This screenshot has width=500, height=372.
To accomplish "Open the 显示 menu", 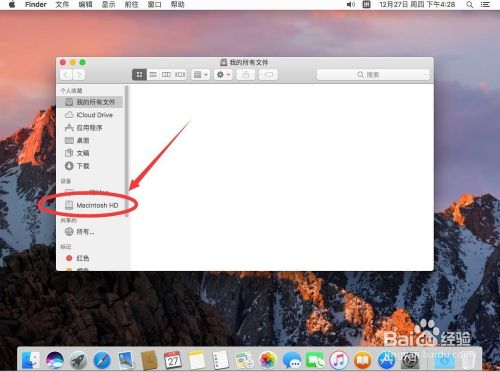I will [x=108, y=5].
